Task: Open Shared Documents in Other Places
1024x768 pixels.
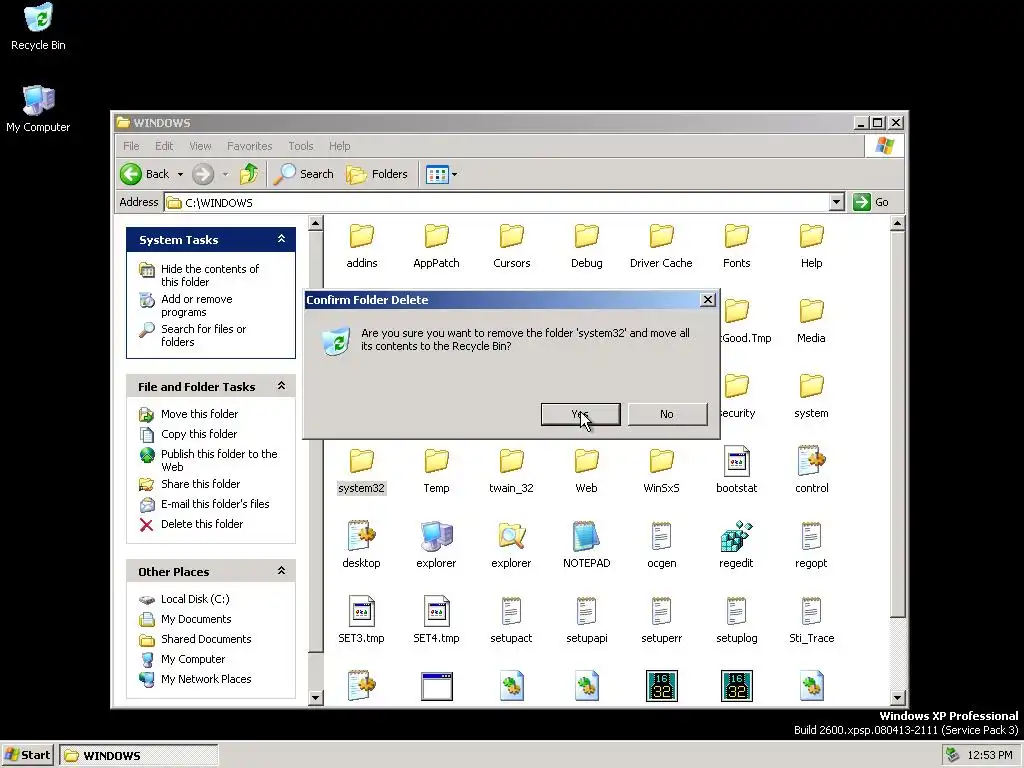Action: pos(206,639)
